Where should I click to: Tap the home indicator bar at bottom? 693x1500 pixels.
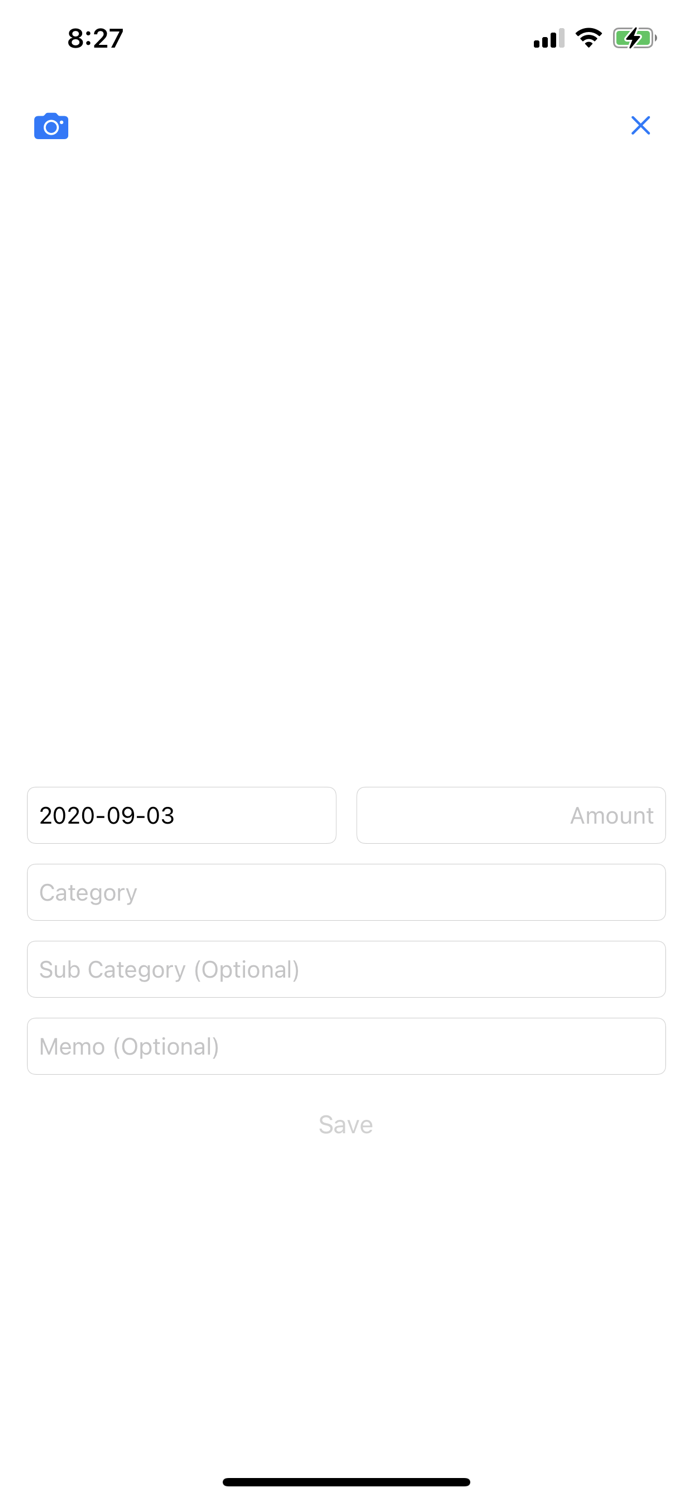pos(346,1481)
